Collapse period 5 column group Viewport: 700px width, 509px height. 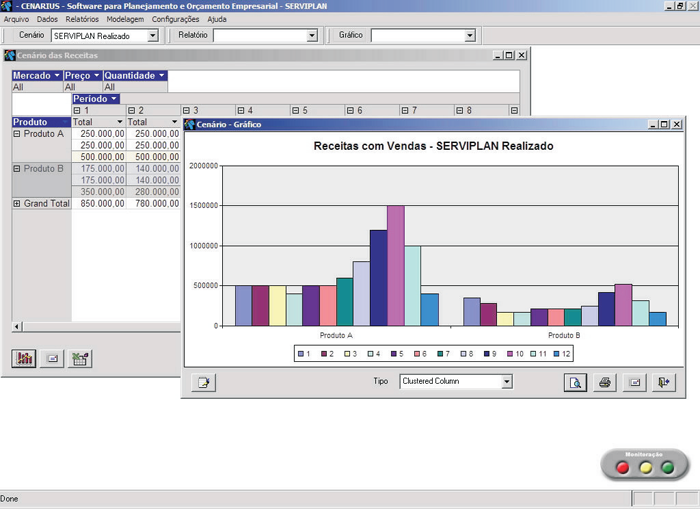(x=296, y=110)
